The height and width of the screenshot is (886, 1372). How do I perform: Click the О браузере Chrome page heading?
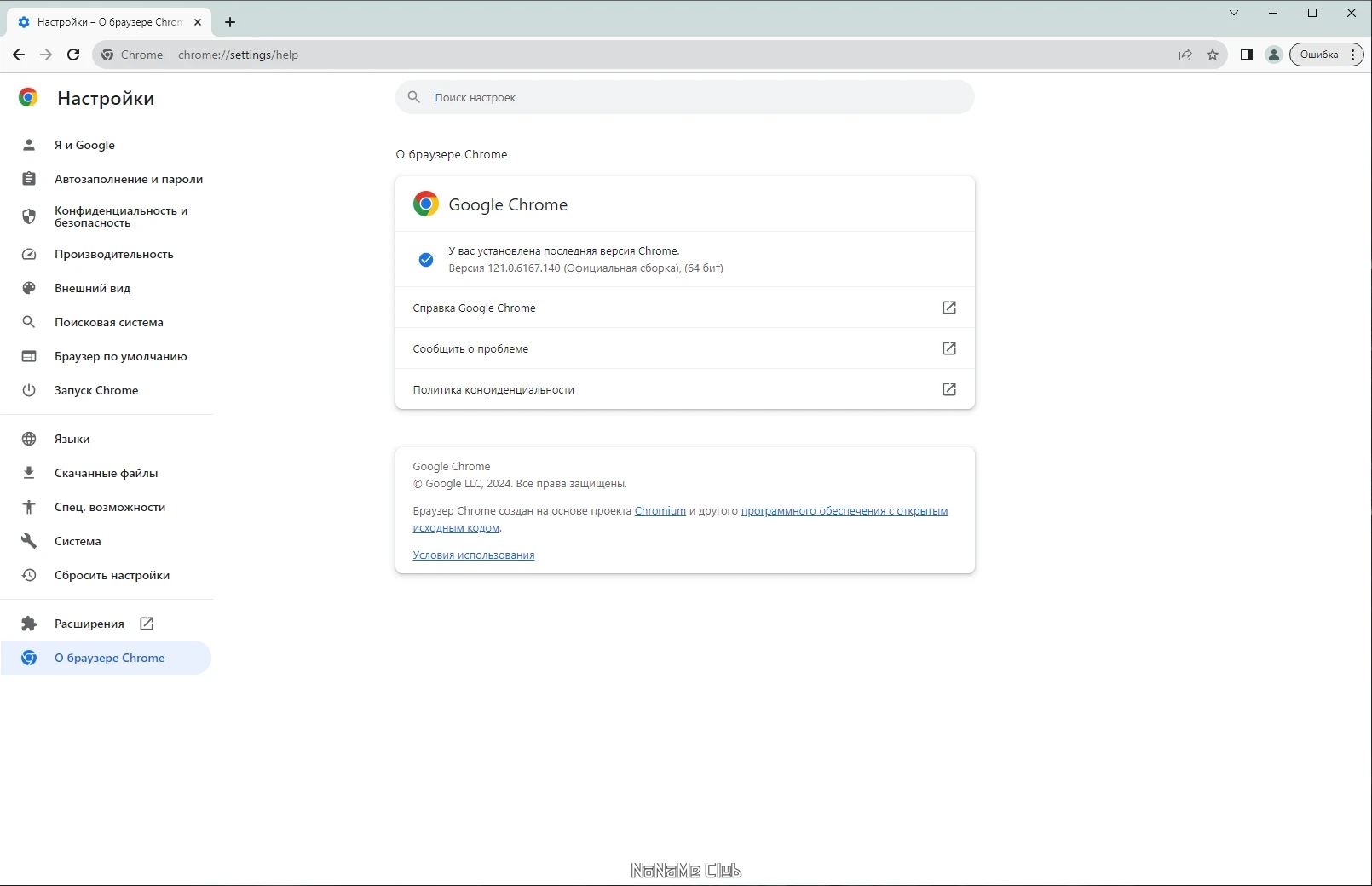coord(452,154)
